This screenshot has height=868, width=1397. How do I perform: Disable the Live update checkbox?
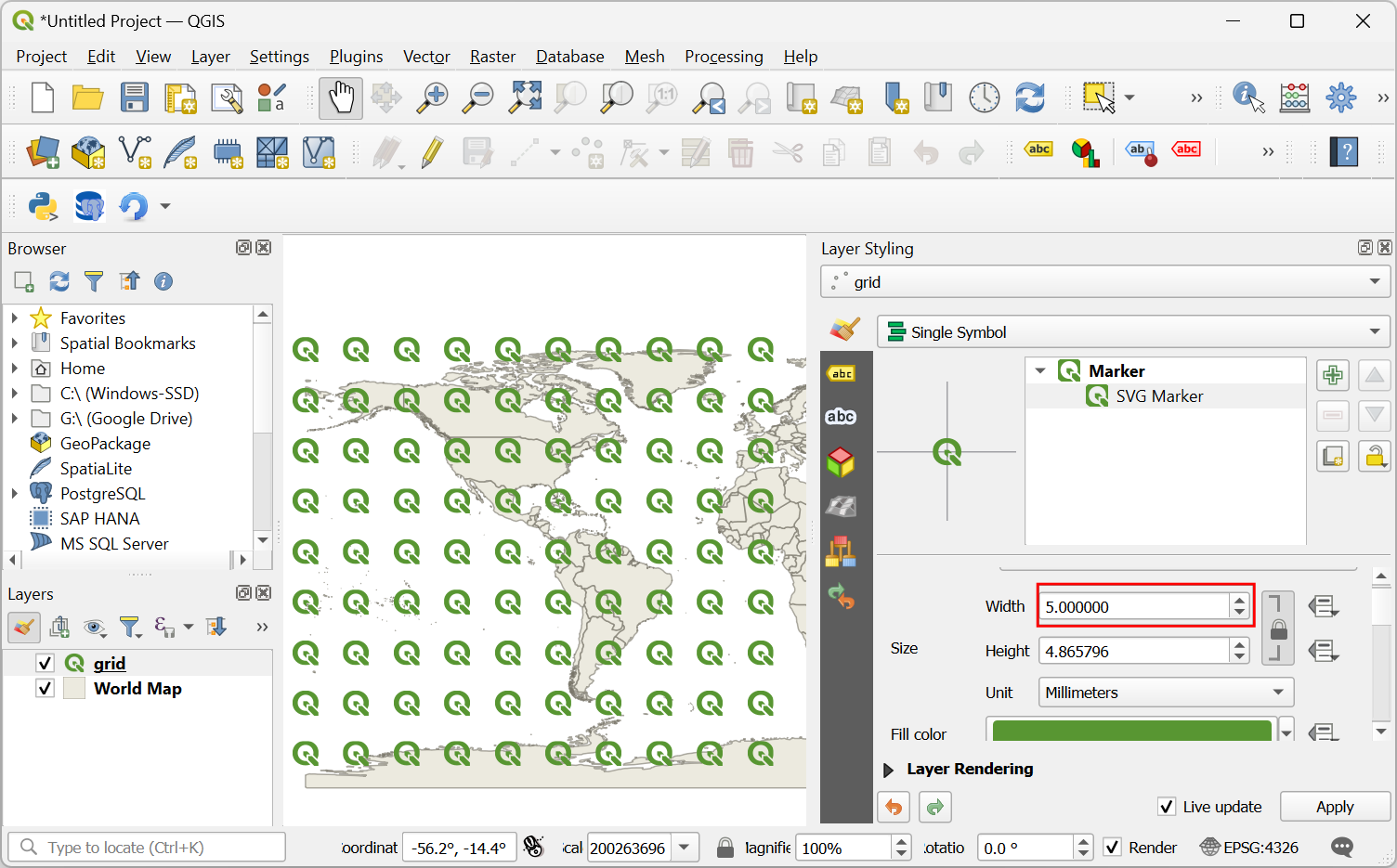click(x=1167, y=807)
